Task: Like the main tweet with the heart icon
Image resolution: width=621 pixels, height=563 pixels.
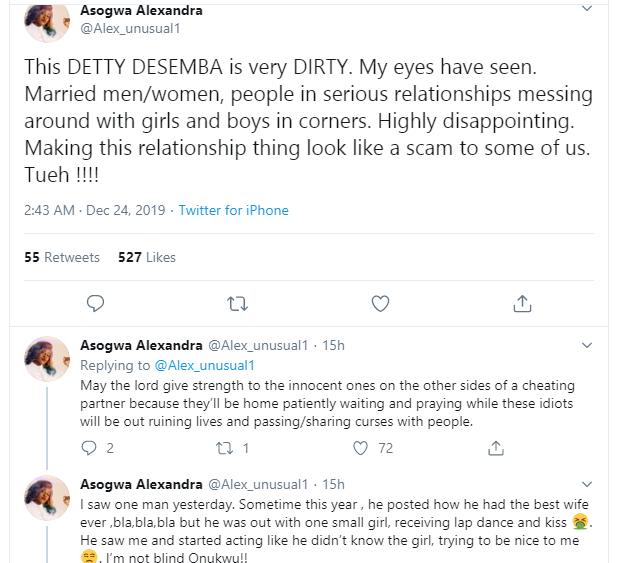Action: (x=380, y=302)
